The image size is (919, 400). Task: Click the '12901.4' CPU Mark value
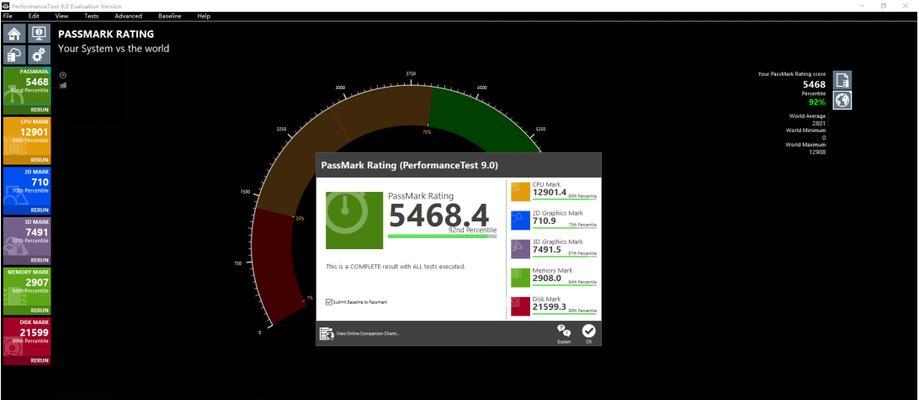(x=549, y=192)
